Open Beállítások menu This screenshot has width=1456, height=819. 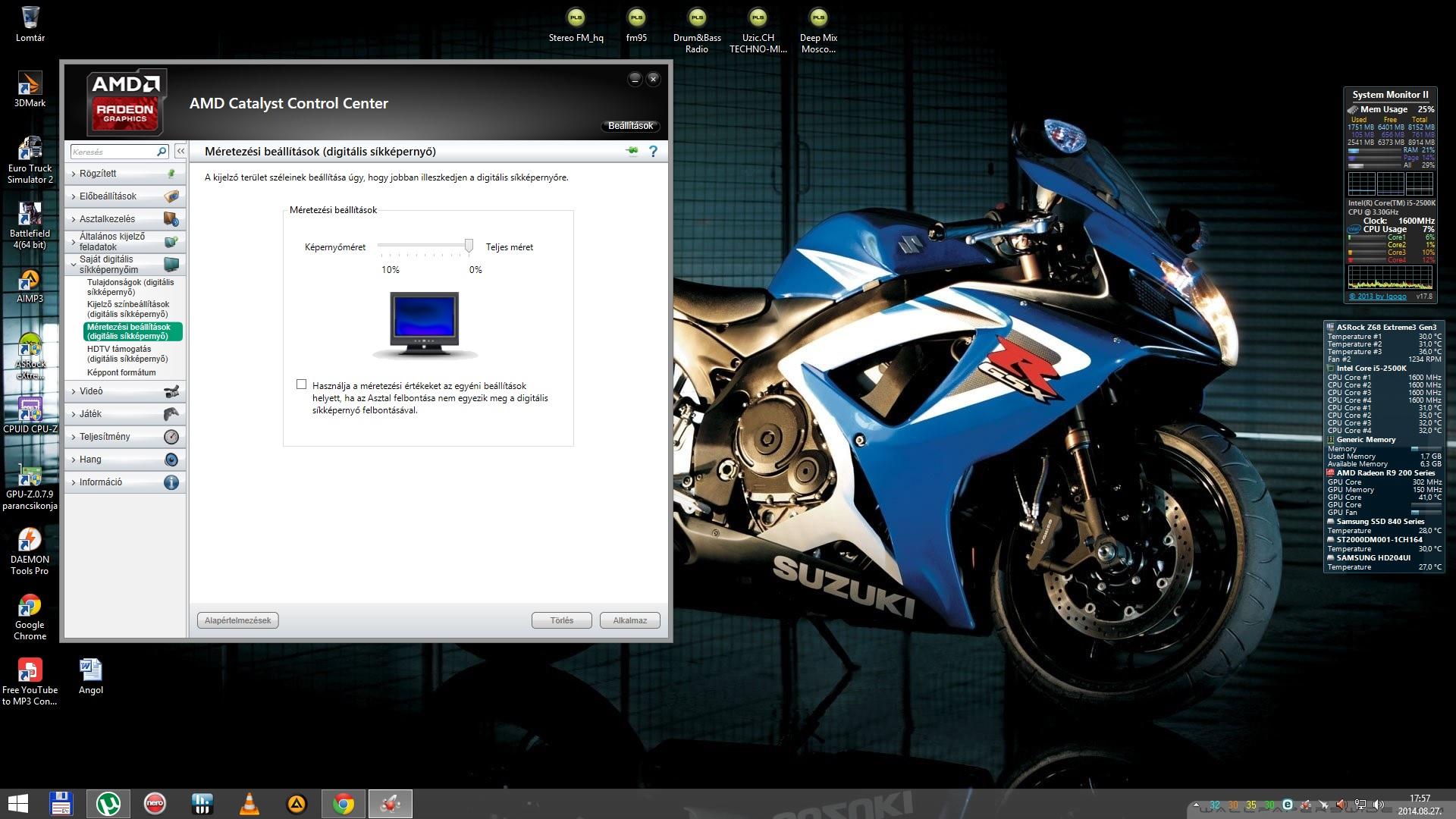click(x=630, y=126)
